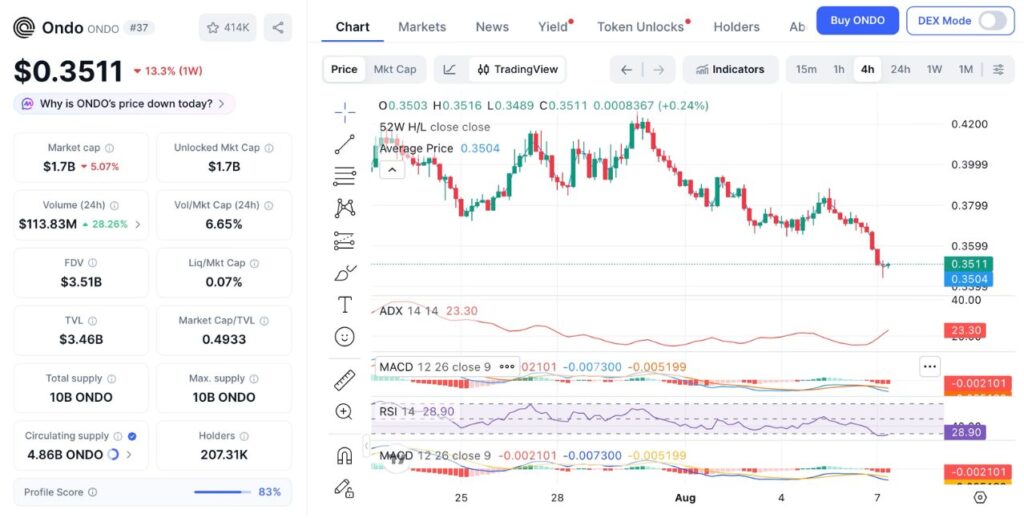Open the chart settings sliders icon
Screen dimensions: 1024x518
[x=999, y=69]
